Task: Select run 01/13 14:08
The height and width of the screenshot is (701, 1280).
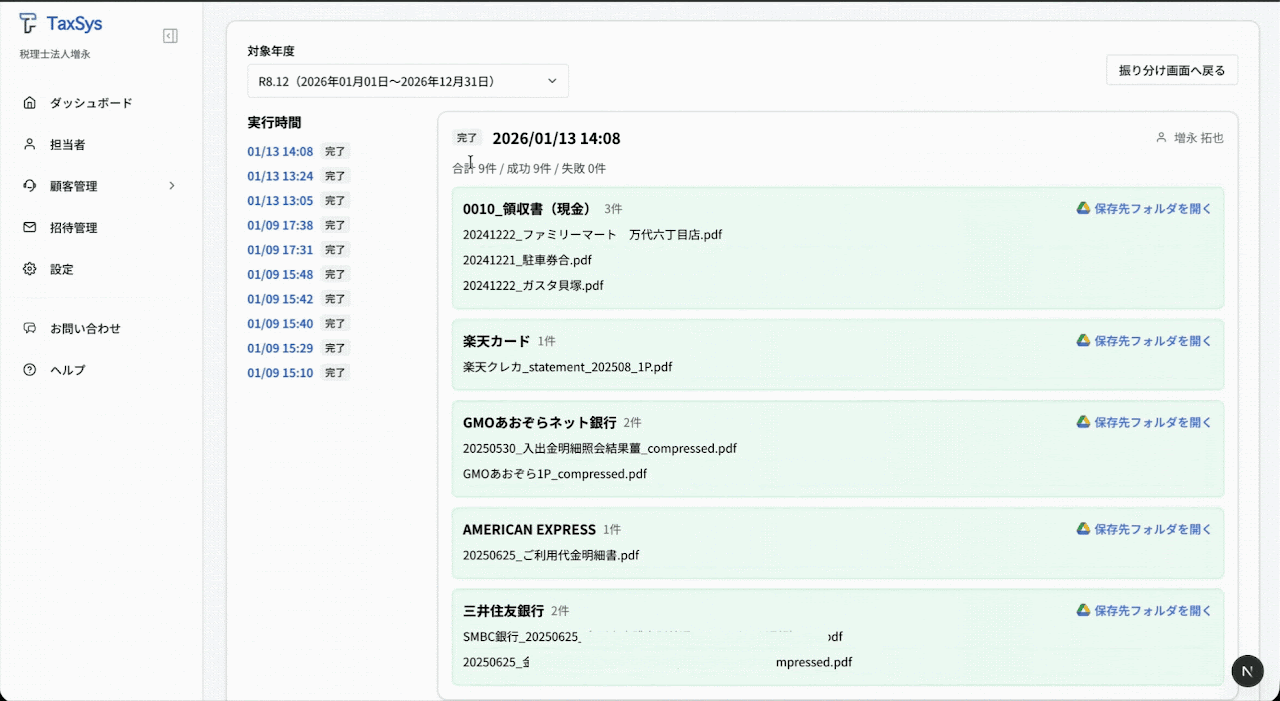Action: [280, 152]
